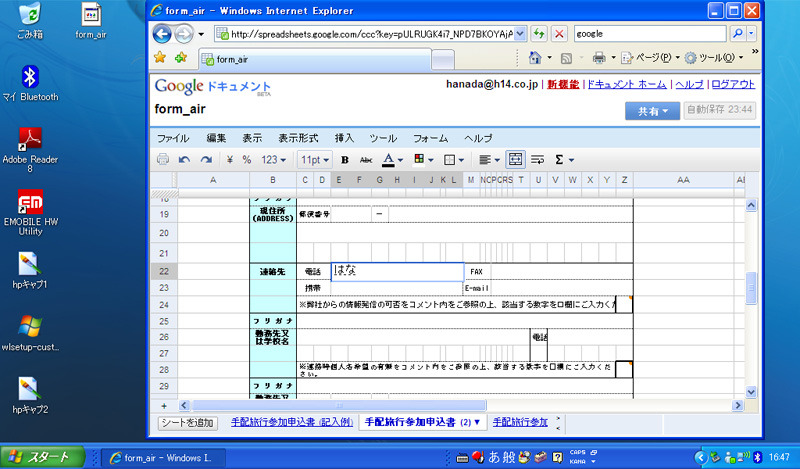Open the cell borders dropdown
Screen dimensions: 800x469
[454, 160]
